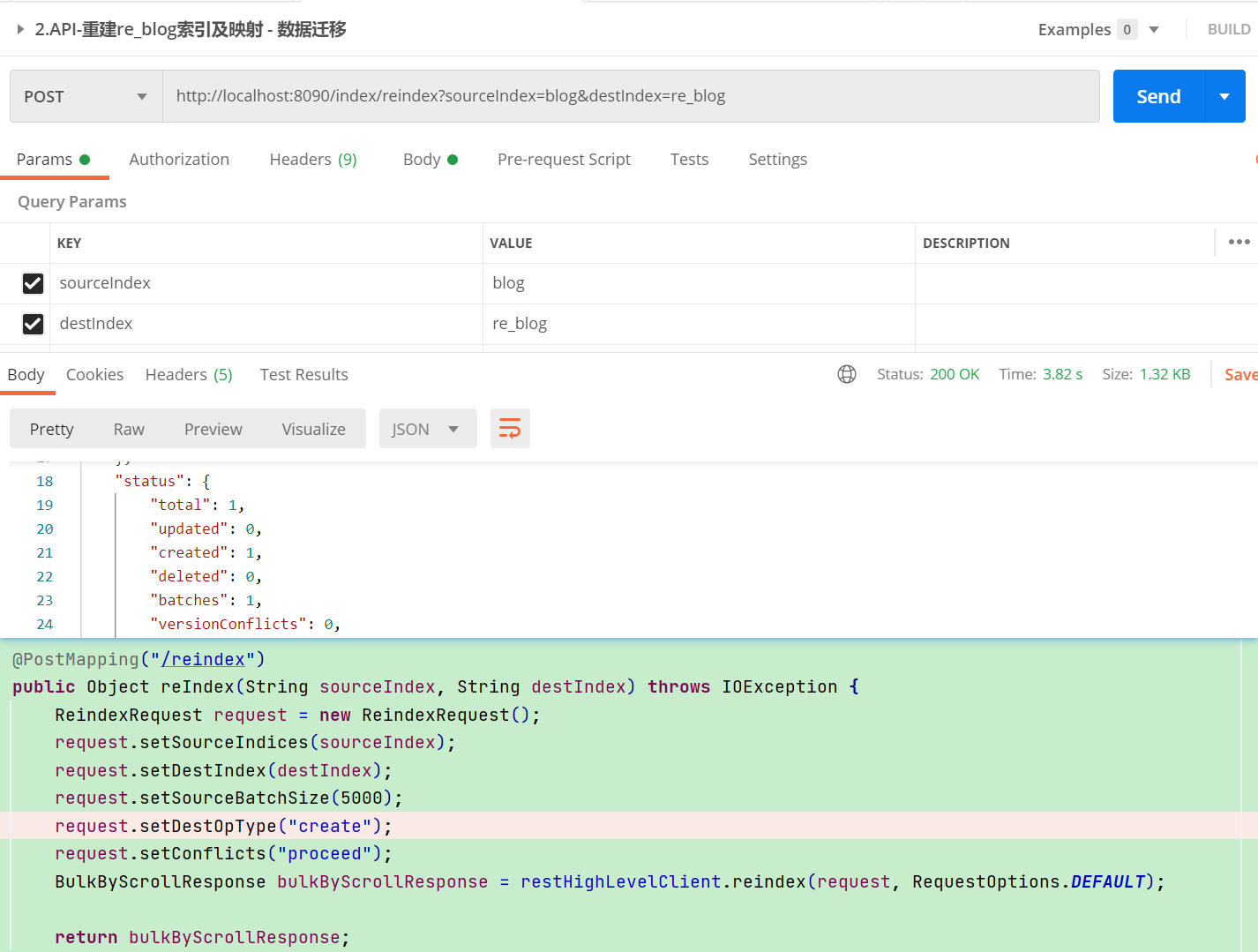
Task: Open the Examples dropdown
Action: 1098,29
